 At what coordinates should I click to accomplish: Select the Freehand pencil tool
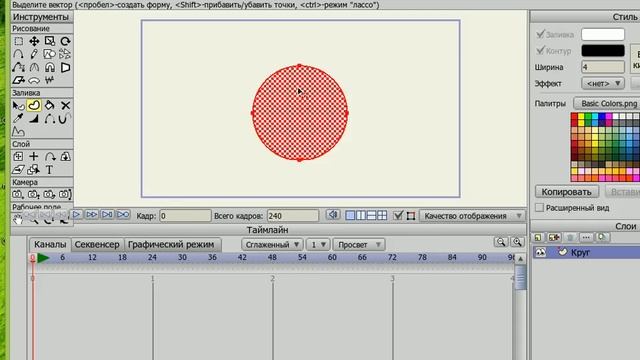click(34, 54)
